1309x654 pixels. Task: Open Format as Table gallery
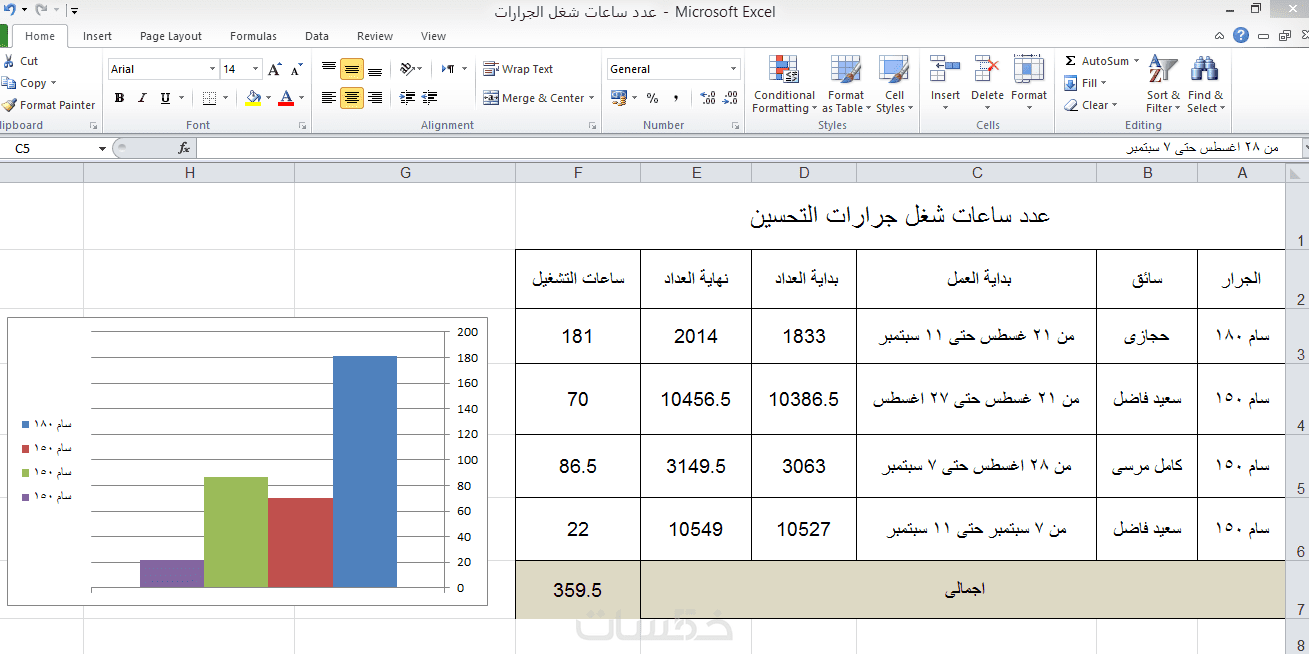(845, 85)
